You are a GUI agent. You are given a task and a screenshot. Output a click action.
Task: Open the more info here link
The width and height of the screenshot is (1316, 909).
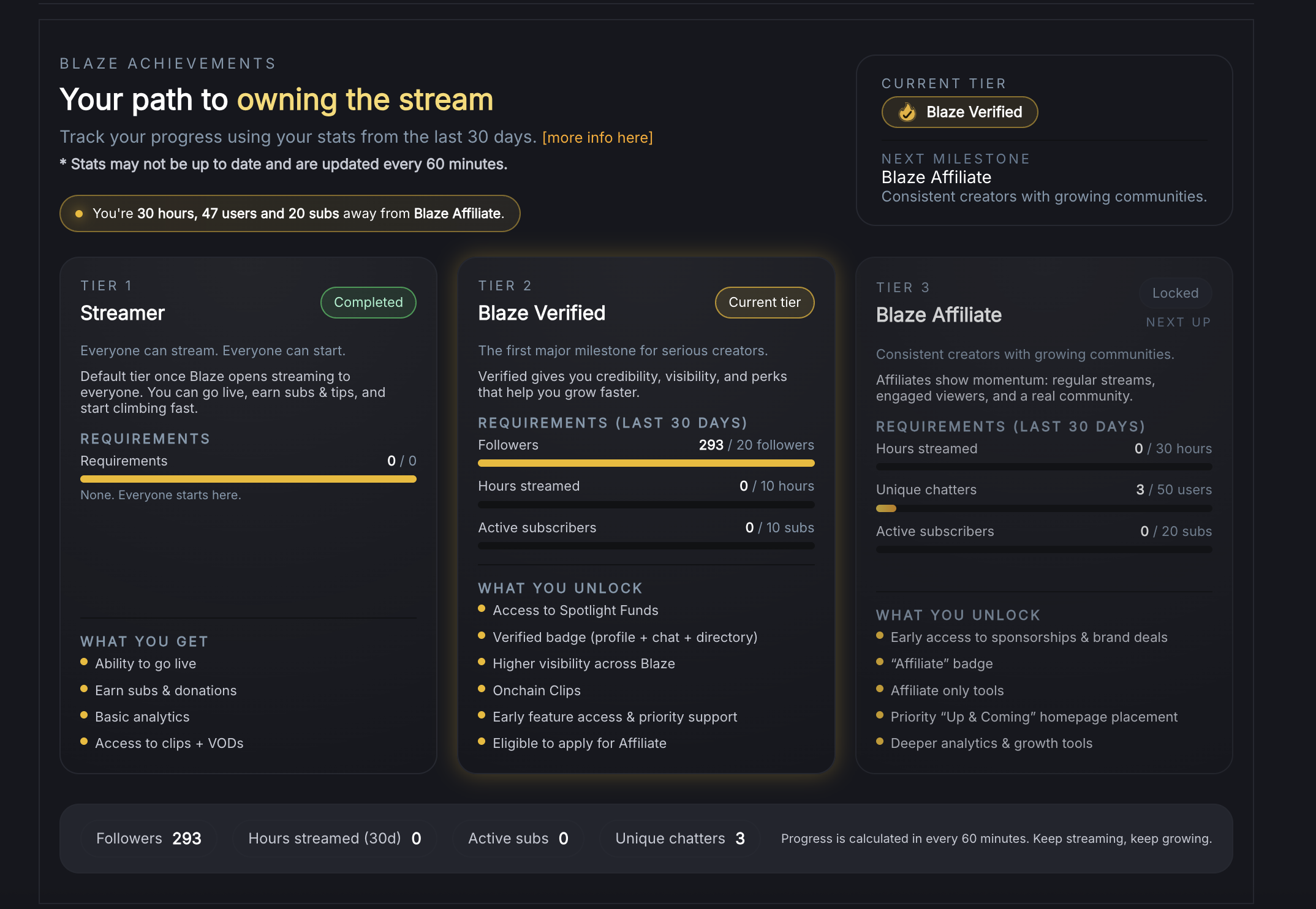pos(597,138)
